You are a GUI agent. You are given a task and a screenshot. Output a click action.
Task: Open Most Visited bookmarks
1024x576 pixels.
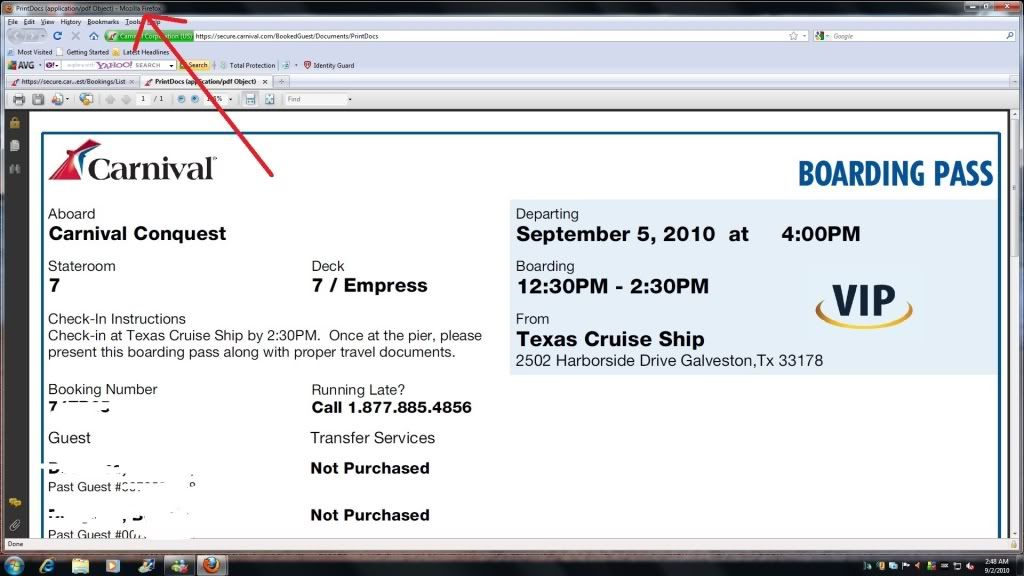pos(30,52)
